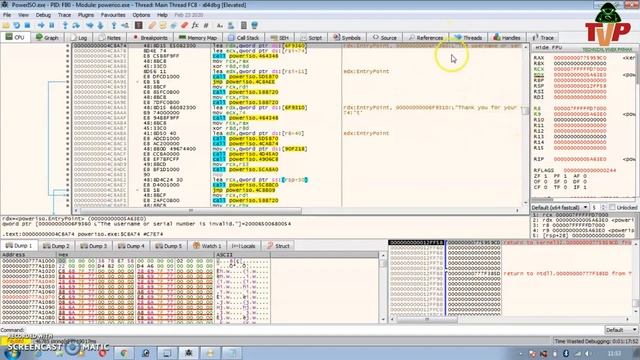Click the Step Over icon
This screenshot has height=360, width=640.
(76, 25)
